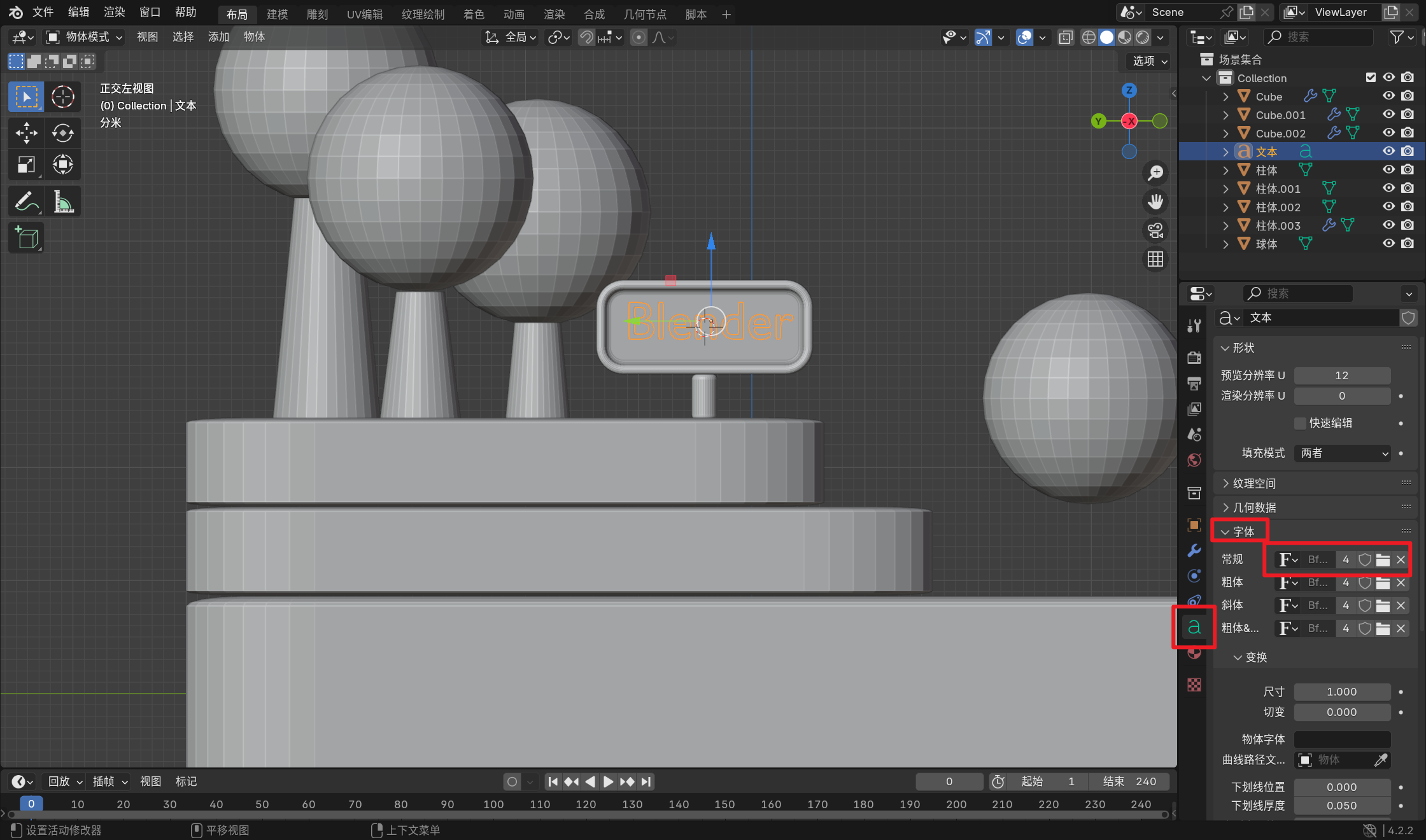Enable the 快速编辑 checkbox
The height and width of the screenshot is (840, 1426).
click(1301, 423)
